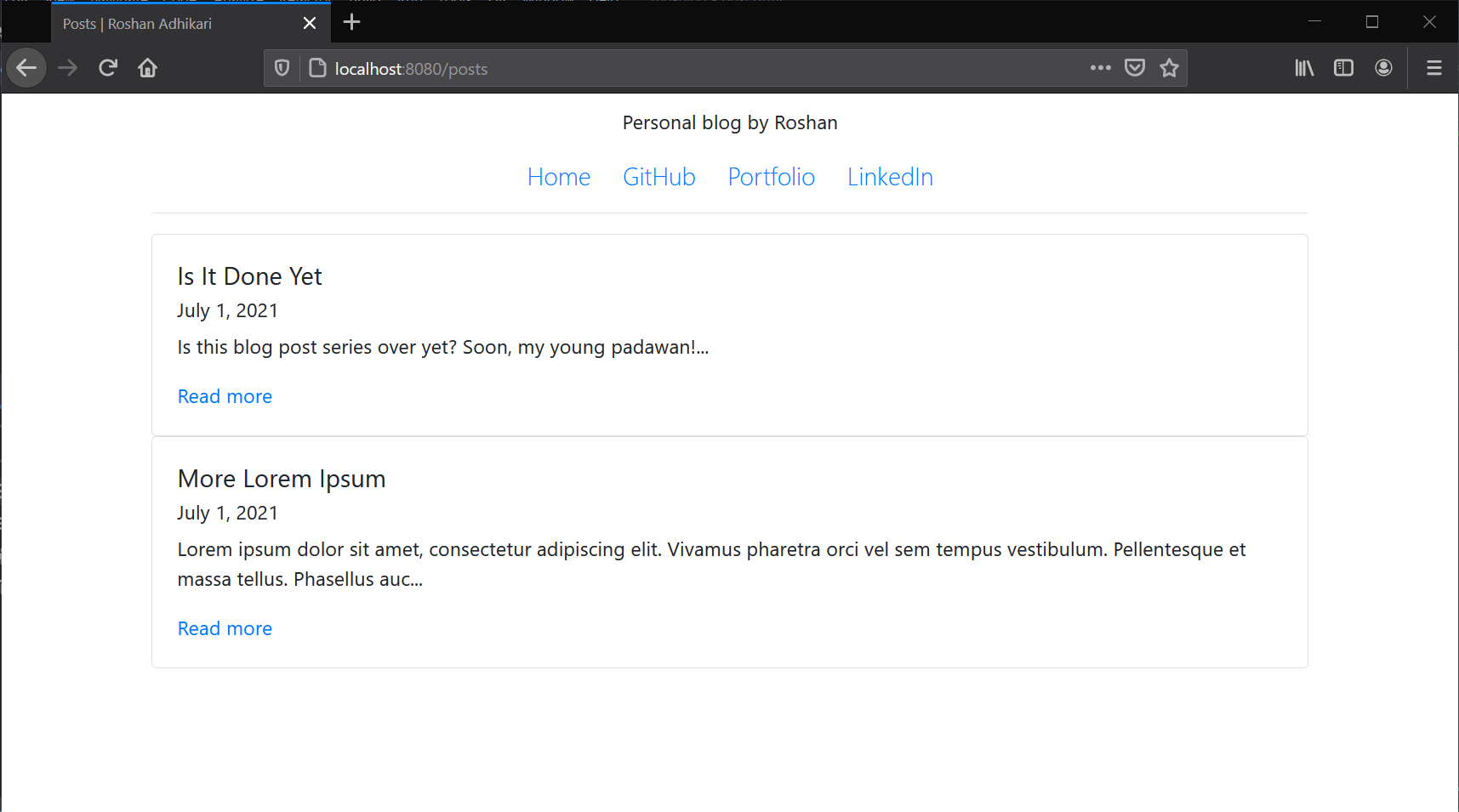Go back to the previous page
Viewport: 1459px width, 812px height.
coord(26,68)
